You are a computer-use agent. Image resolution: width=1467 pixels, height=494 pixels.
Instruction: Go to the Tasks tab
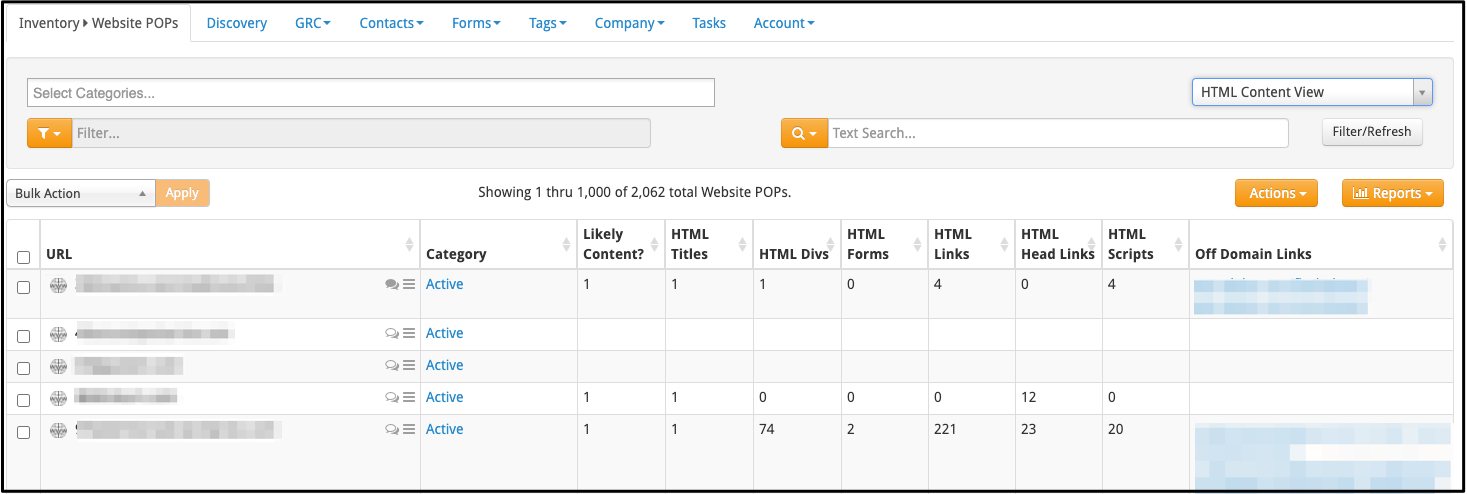click(709, 23)
